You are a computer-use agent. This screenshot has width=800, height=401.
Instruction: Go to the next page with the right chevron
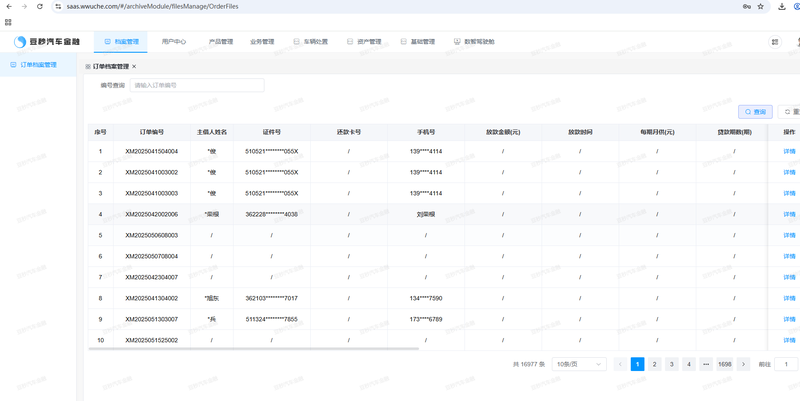(743, 365)
